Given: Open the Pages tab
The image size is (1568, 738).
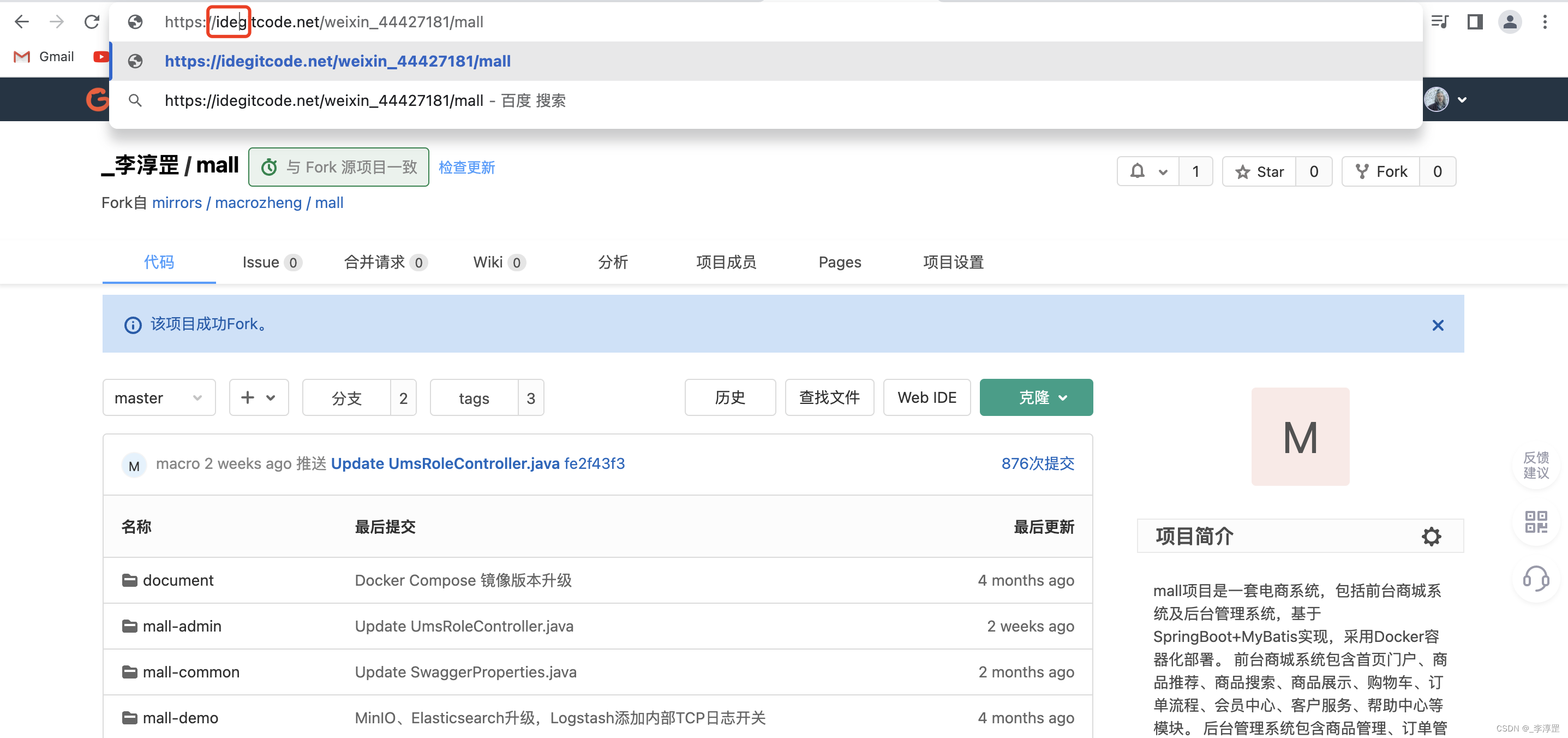Looking at the screenshot, I should 840,262.
